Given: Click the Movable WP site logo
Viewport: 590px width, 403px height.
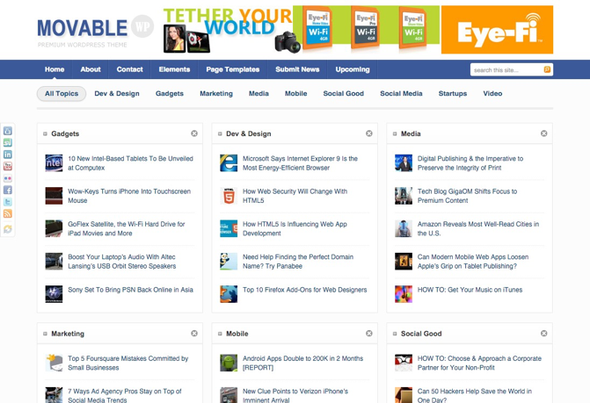Looking at the screenshot, I should tap(95, 32).
